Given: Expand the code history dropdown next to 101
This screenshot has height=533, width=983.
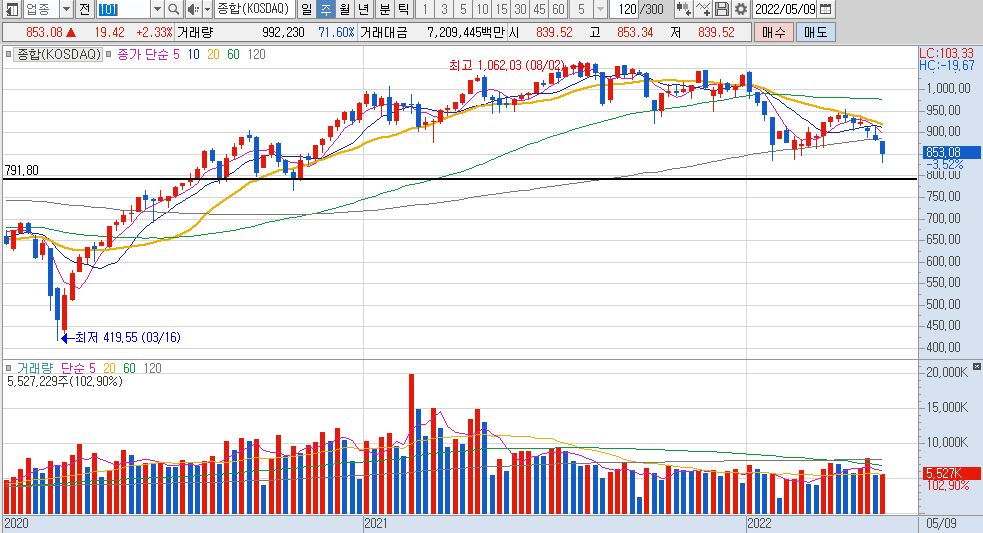Looking at the screenshot, I should pos(158,9).
